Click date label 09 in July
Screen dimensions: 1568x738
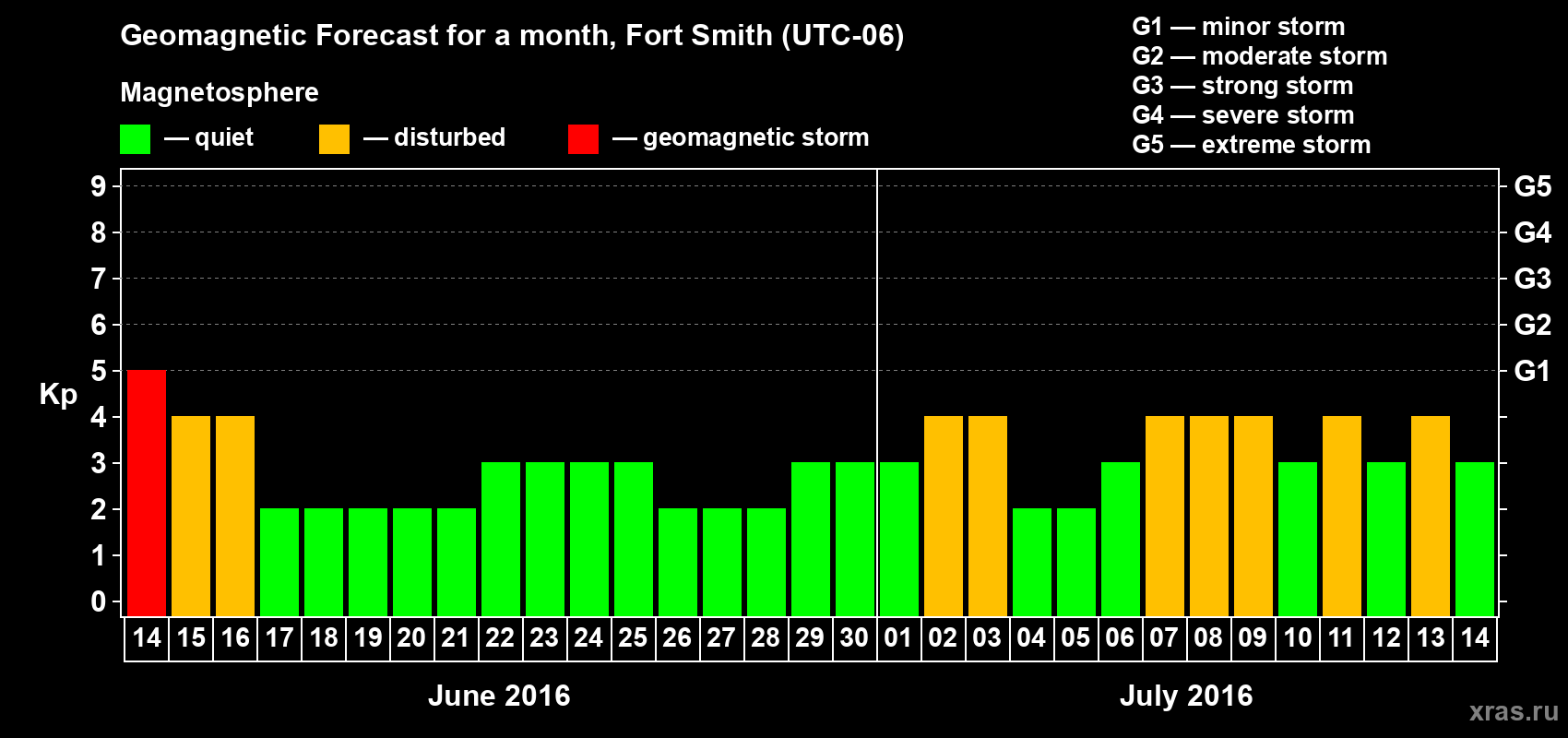[x=1253, y=638]
